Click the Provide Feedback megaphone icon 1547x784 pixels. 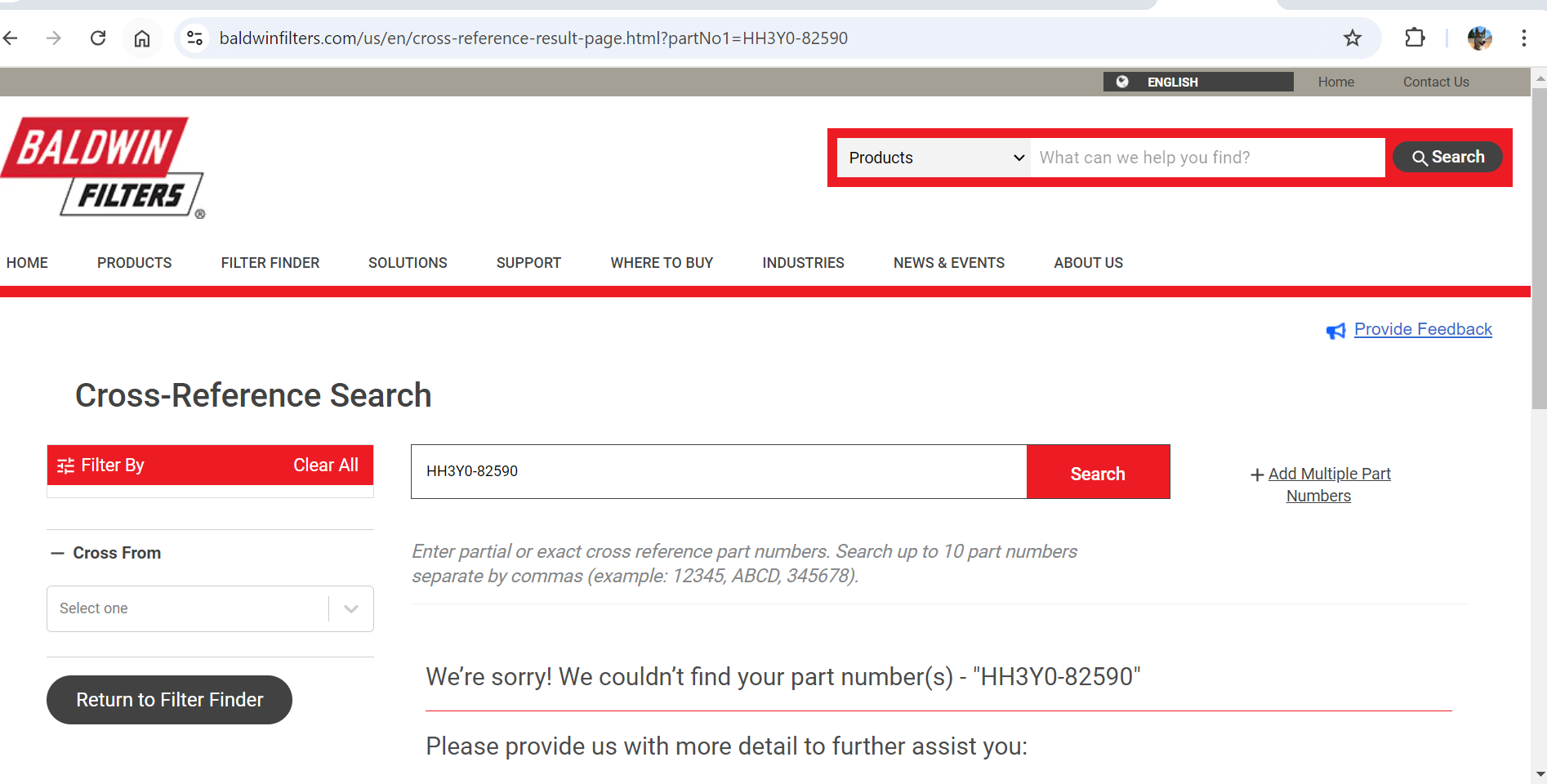coord(1336,331)
